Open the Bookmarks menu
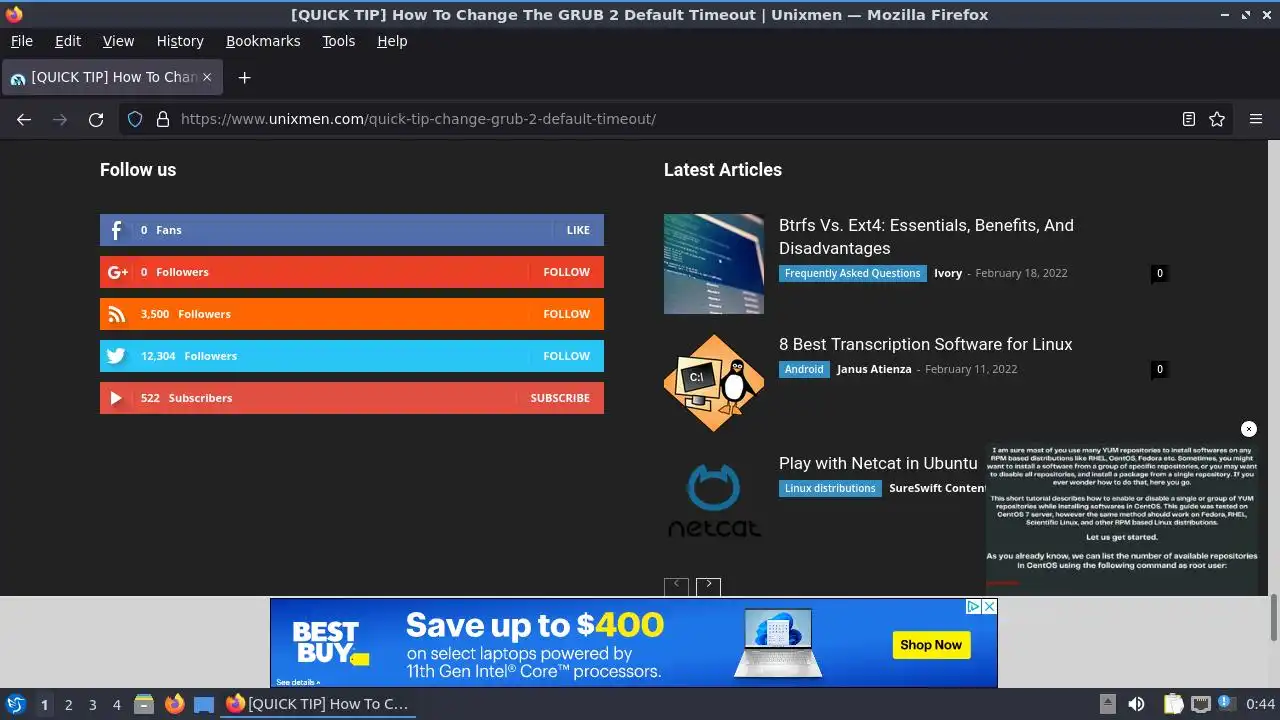 tap(263, 41)
